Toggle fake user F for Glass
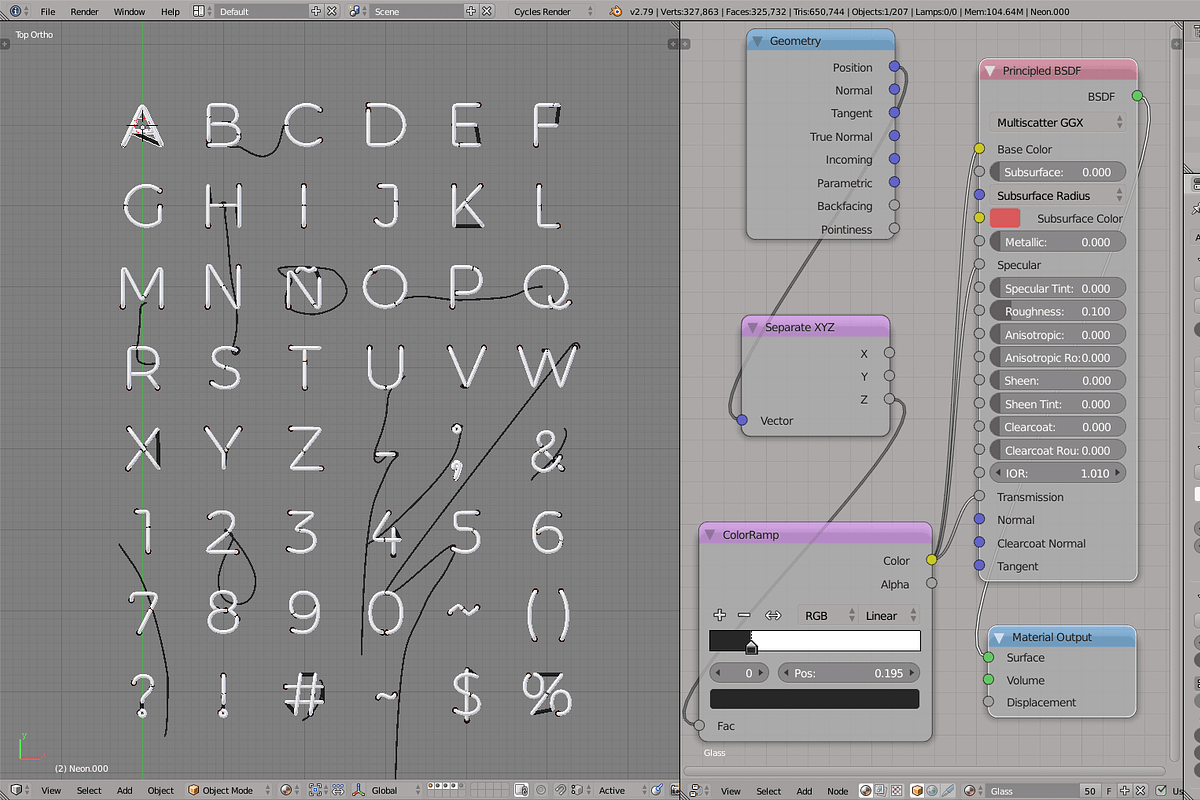This screenshot has width=1200, height=800. tap(1109, 790)
